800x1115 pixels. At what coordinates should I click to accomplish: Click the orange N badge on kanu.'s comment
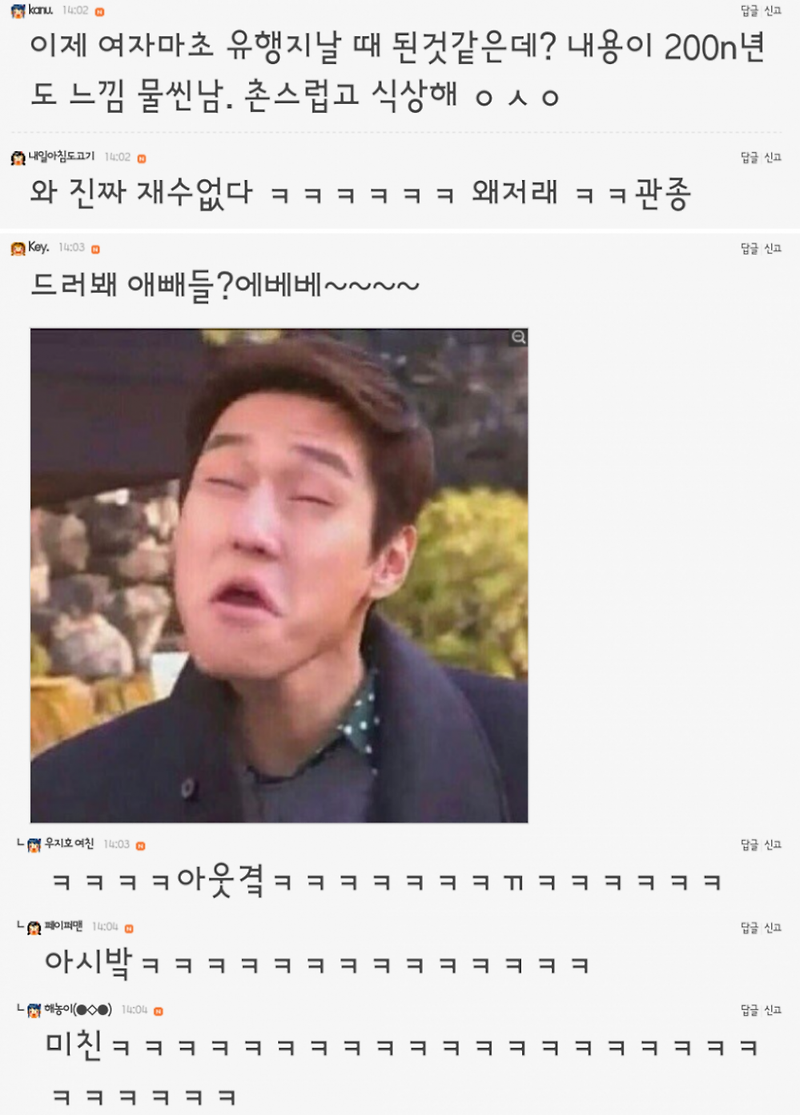point(100,11)
